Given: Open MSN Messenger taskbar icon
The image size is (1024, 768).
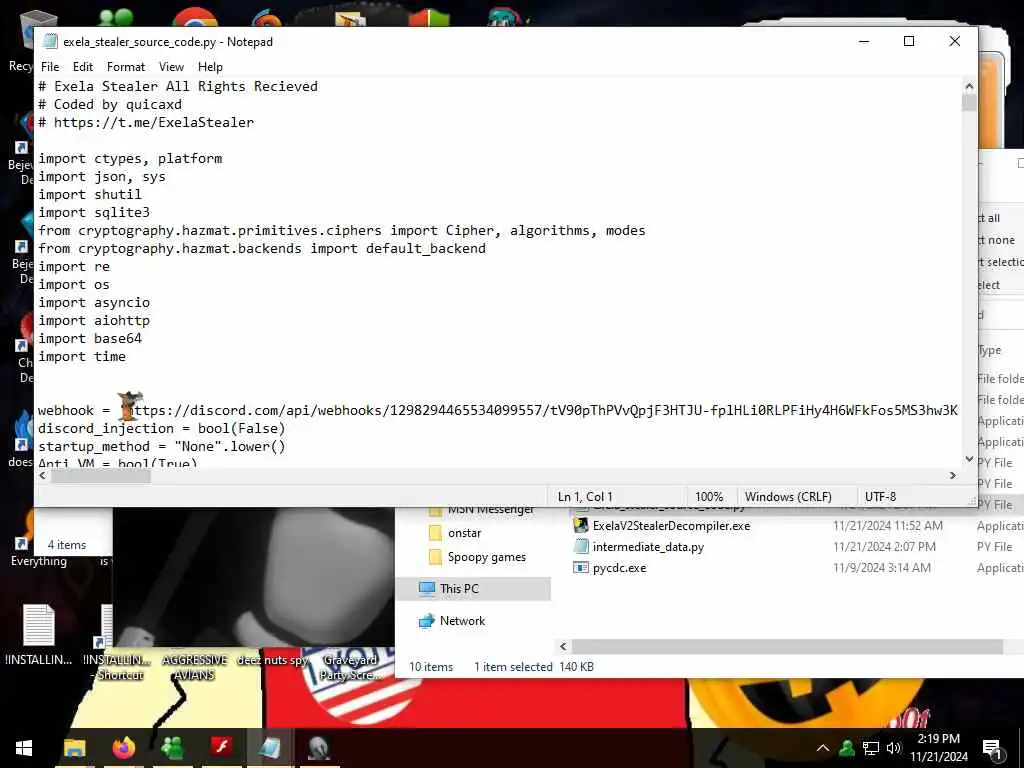Looking at the screenshot, I should coord(172,748).
